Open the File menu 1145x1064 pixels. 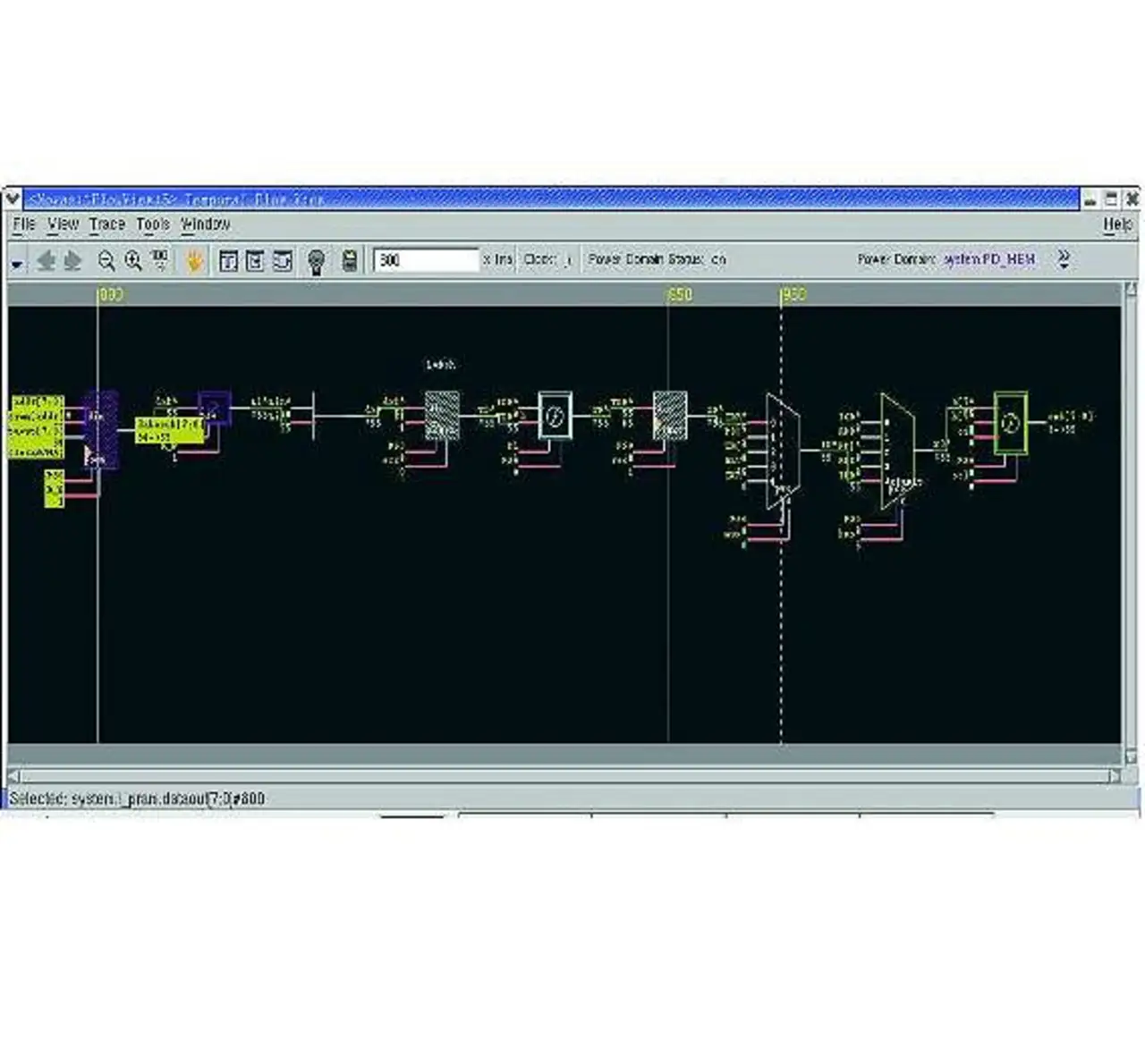point(24,224)
